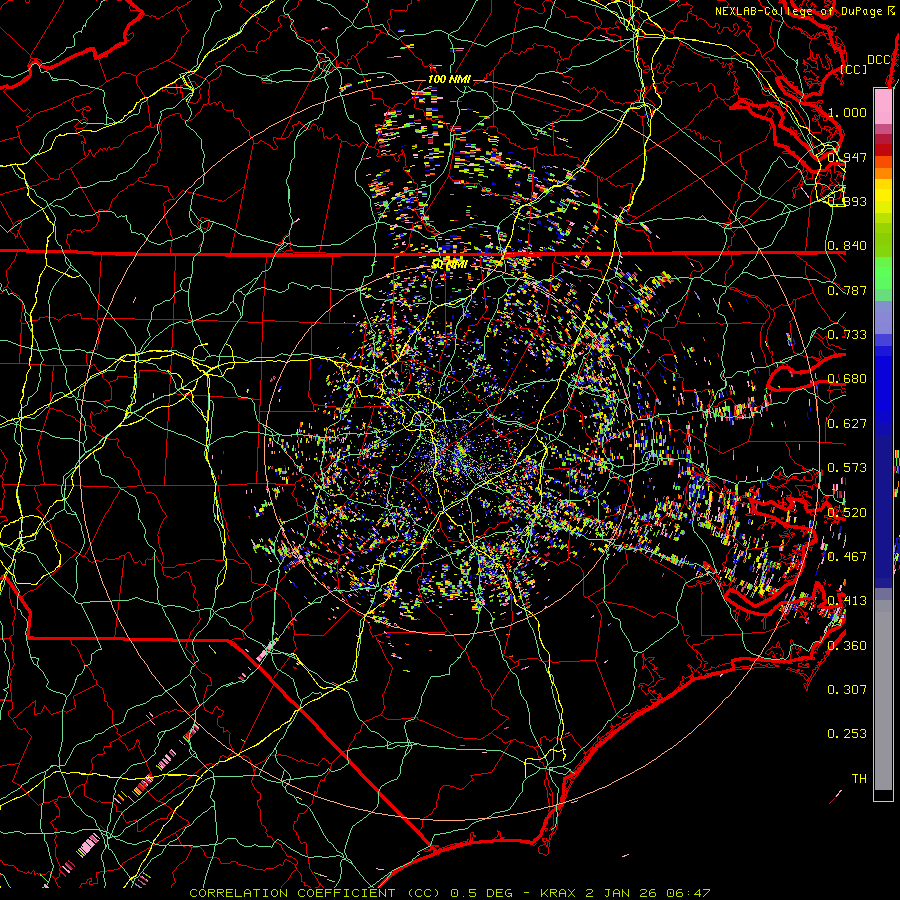This screenshot has width=900, height=900.
Task: Click the [CC] legend unit label
Action: pyautogui.click(x=854, y=69)
